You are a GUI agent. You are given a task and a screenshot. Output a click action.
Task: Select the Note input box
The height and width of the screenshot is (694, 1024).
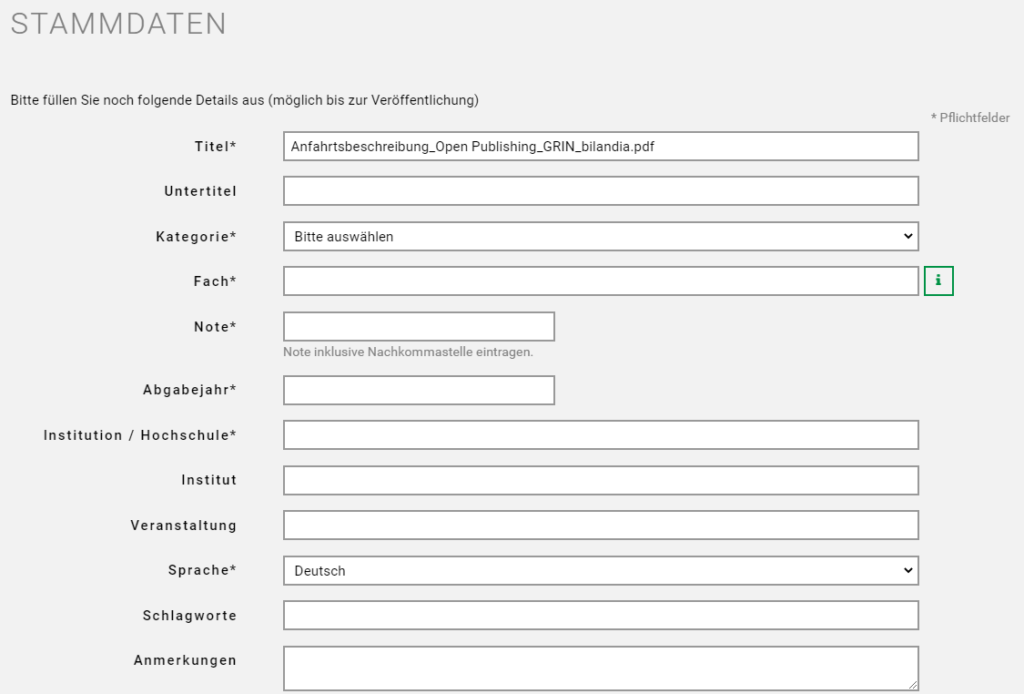click(x=419, y=326)
